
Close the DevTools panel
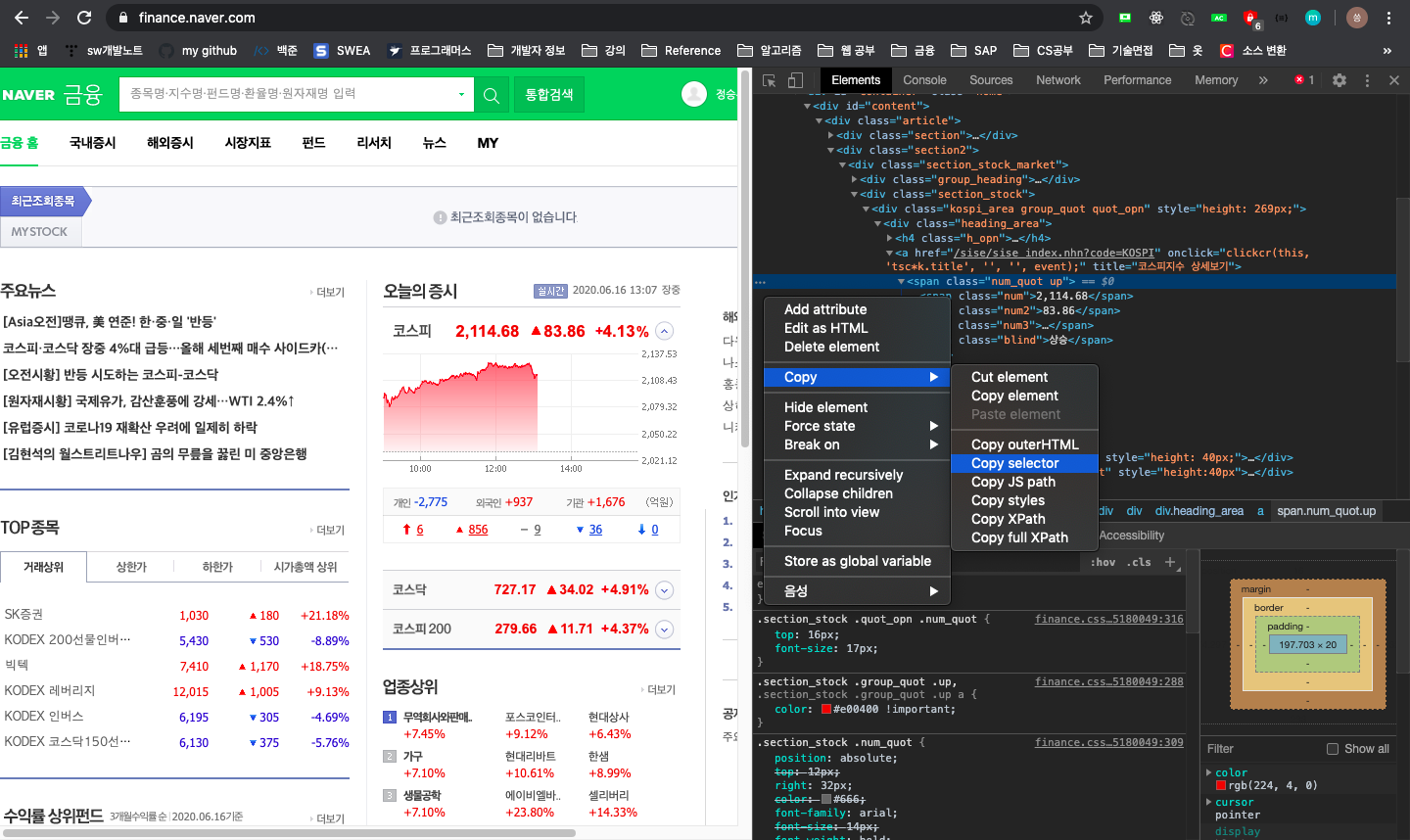pos(1394,80)
